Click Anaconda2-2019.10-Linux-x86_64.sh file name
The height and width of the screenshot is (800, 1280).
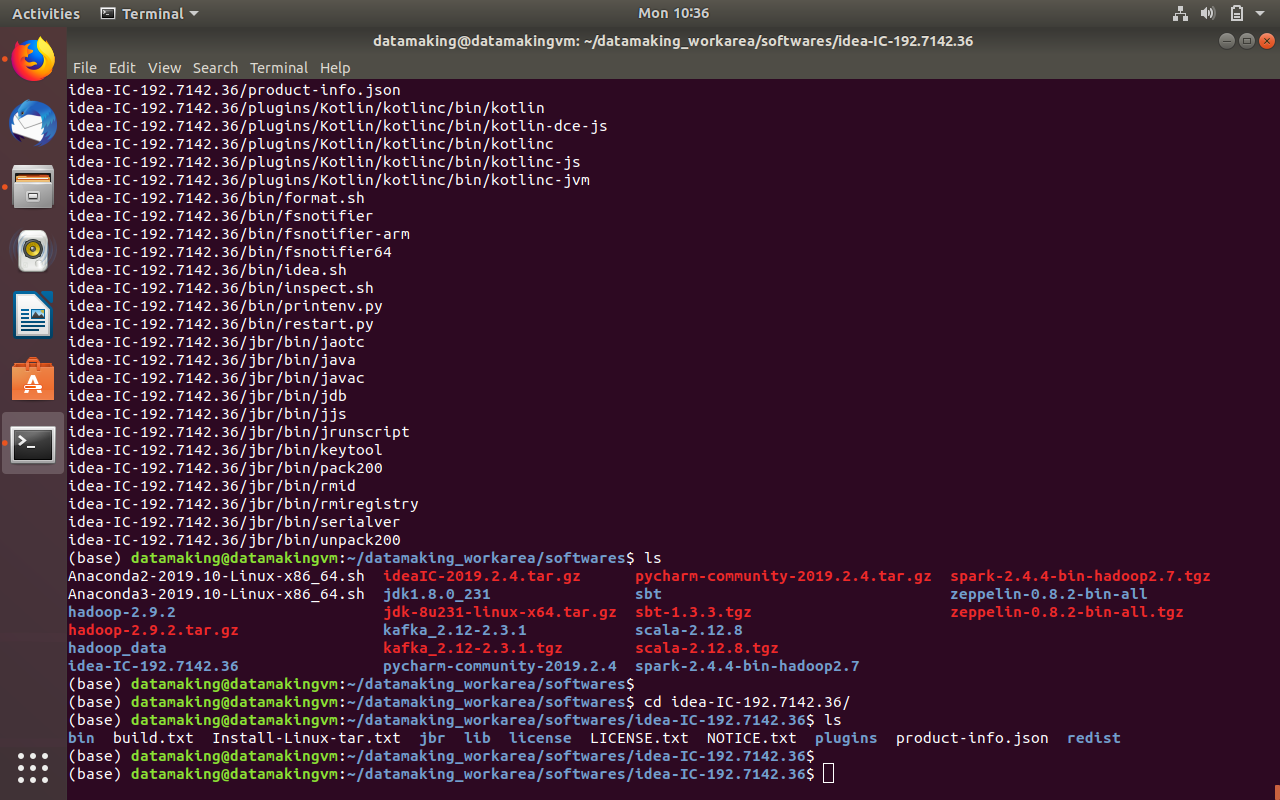(216, 576)
